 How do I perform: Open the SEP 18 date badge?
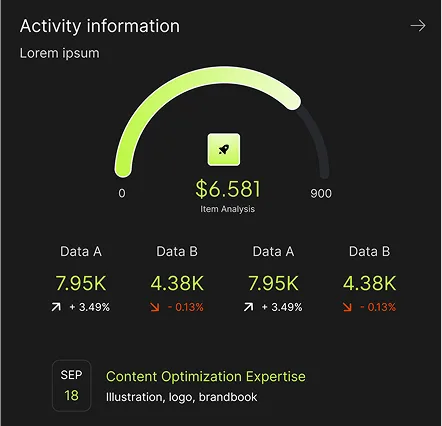(71, 386)
